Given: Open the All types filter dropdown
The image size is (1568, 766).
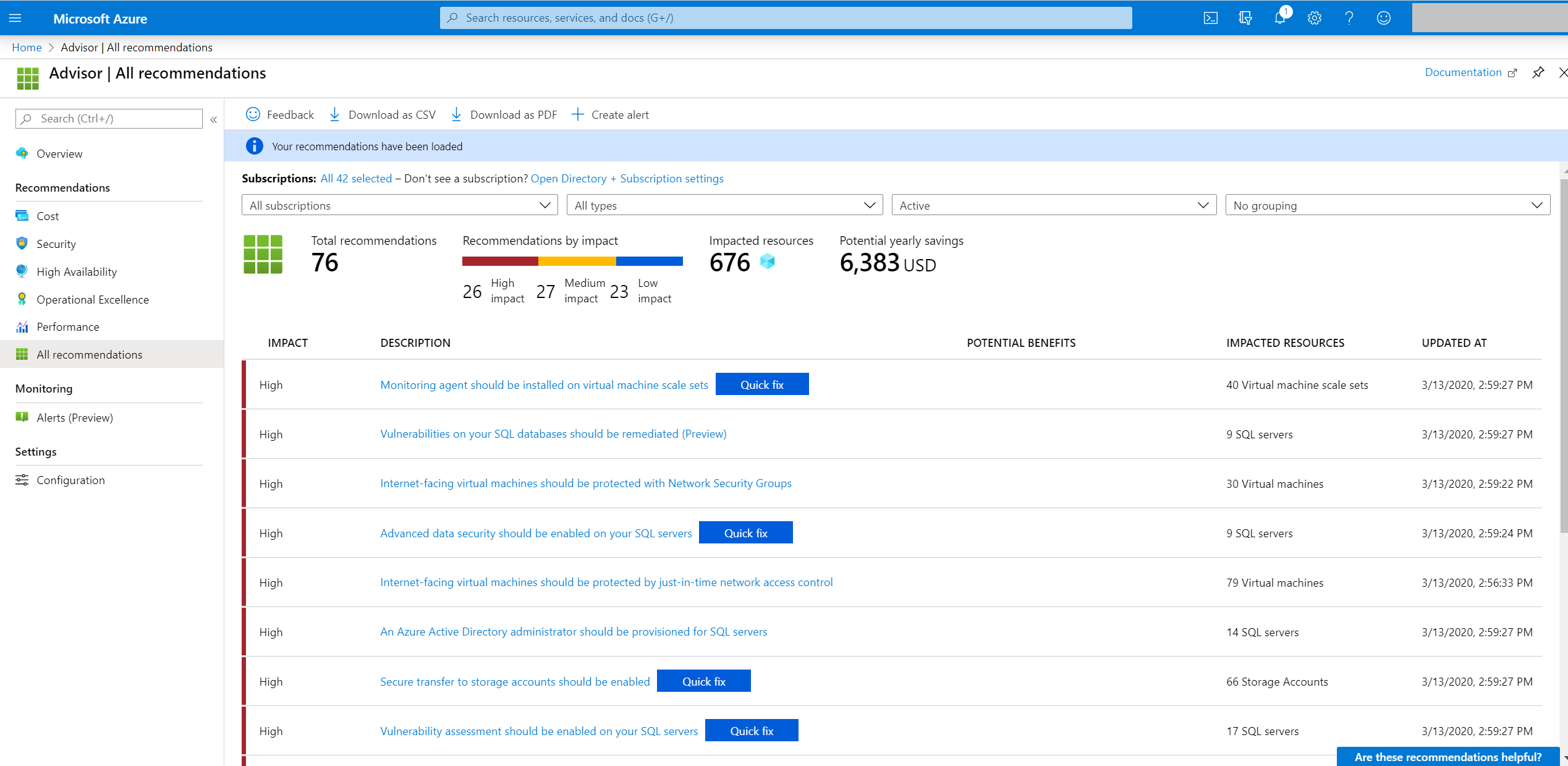Looking at the screenshot, I should 724,205.
